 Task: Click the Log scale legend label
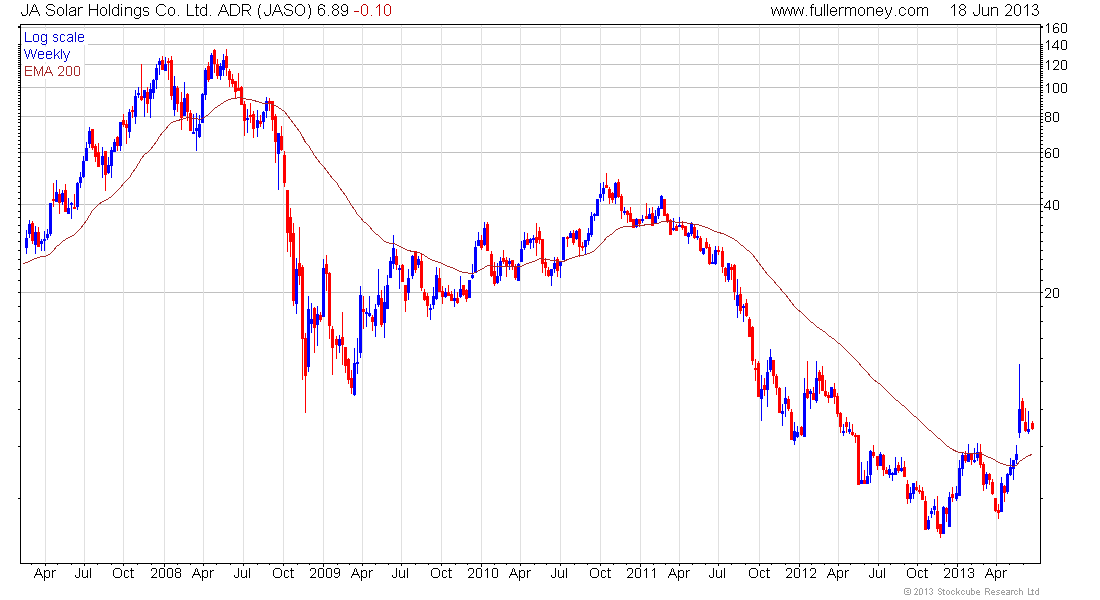click(x=54, y=37)
